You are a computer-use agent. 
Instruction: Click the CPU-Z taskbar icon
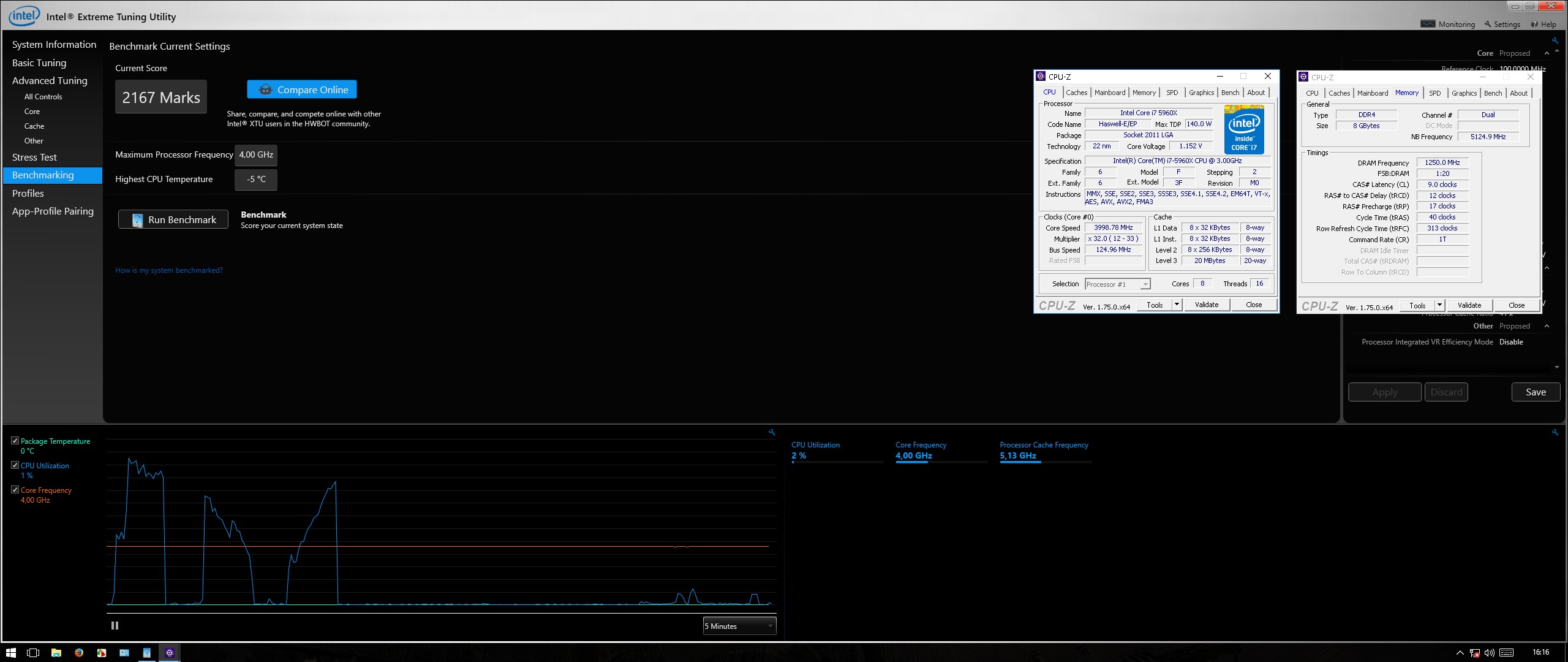click(170, 652)
